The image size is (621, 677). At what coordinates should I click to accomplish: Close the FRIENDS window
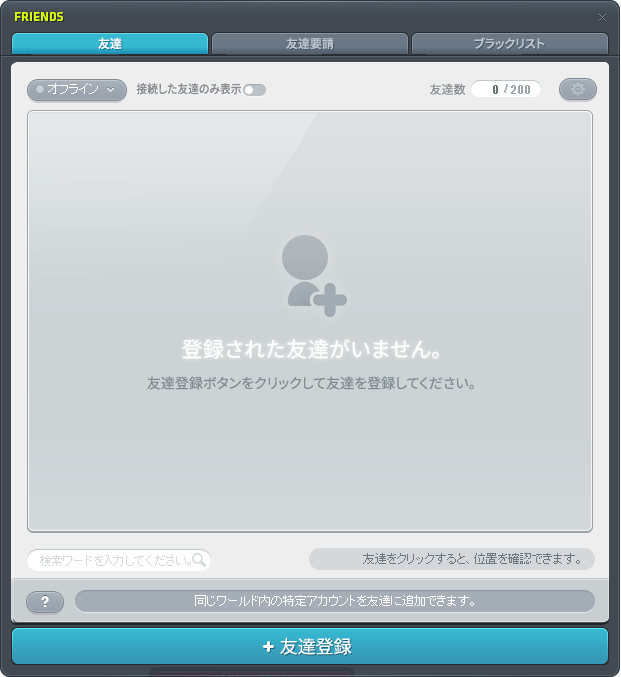pos(602,17)
